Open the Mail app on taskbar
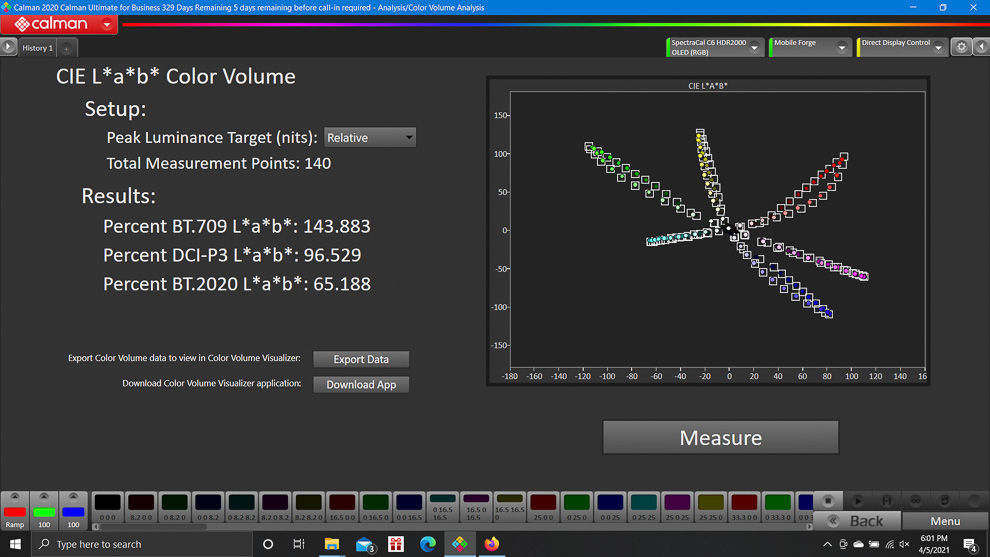 pyautogui.click(x=364, y=544)
